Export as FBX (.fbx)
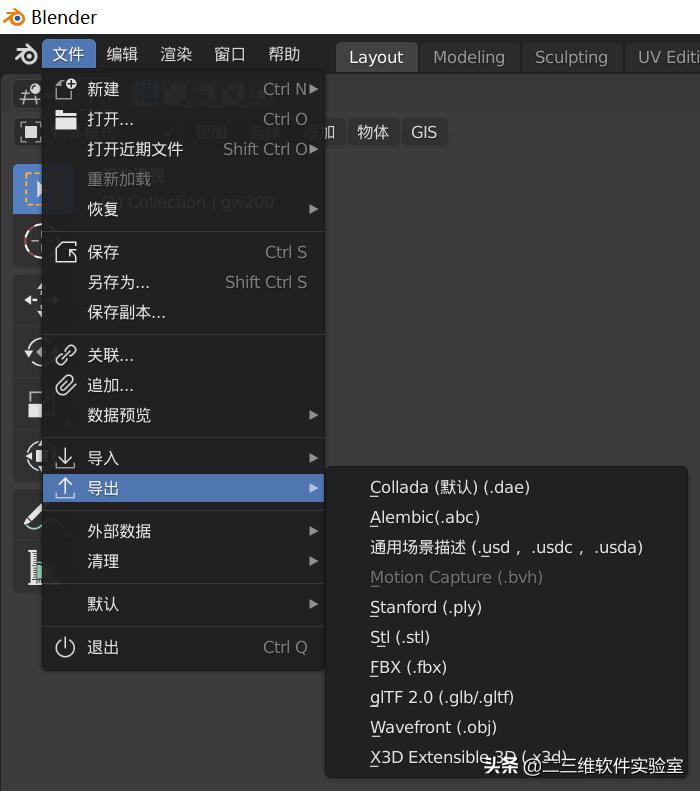Viewport: 700px width, 791px height. pos(506,667)
